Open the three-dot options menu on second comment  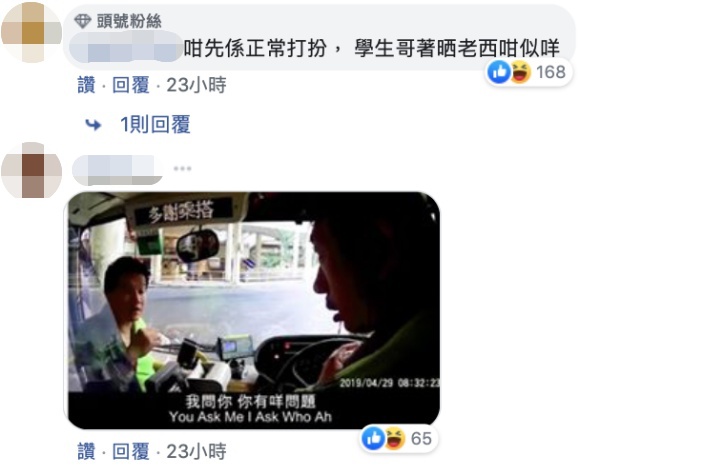pos(182,169)
